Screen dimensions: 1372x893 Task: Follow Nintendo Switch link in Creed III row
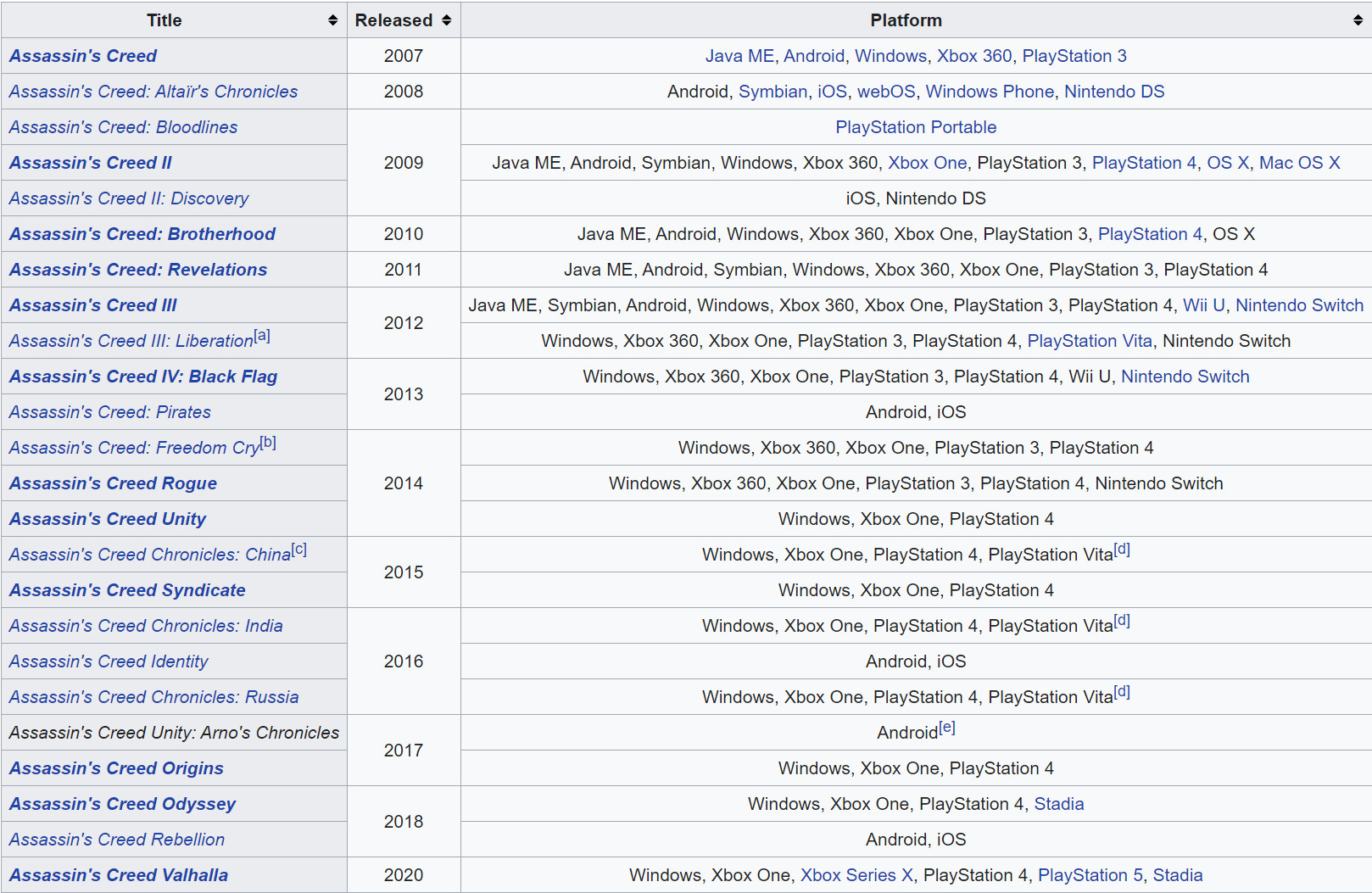pyautogui.click(x=1299, y=305)
